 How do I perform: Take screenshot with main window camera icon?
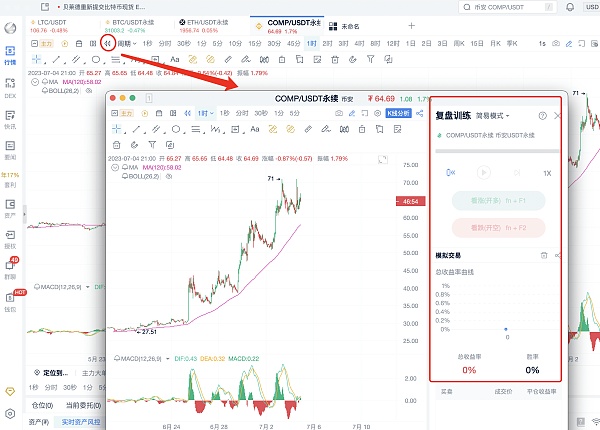pos(556,44)
